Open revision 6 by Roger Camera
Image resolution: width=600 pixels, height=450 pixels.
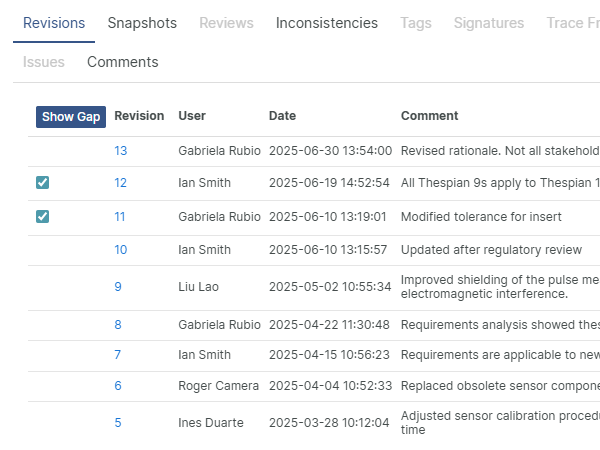tap(118, 386)
